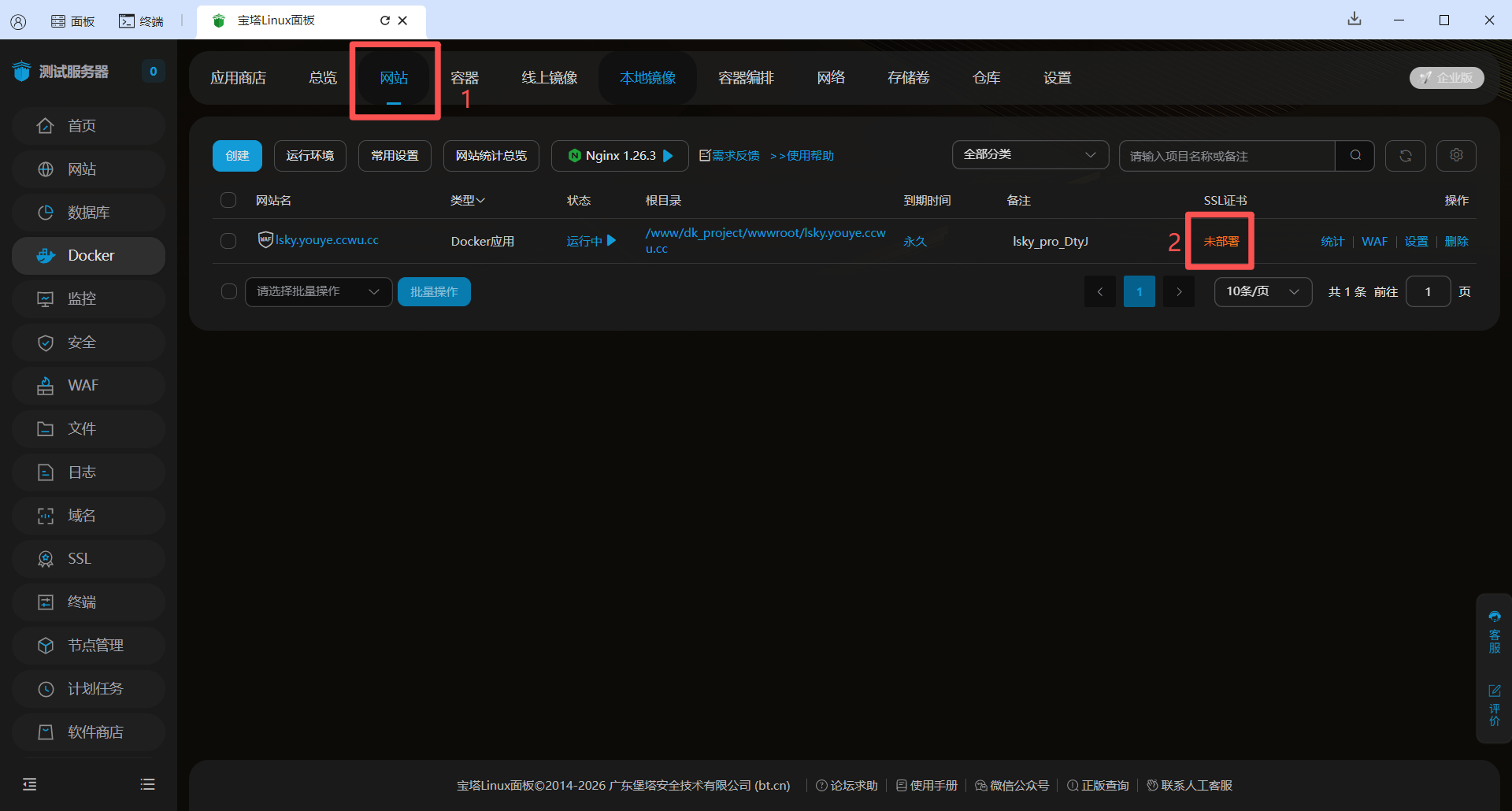This screenshot has height=811, width=1512.
Task: Click the download icon in title bar
Action: (x=1354, y=20)
